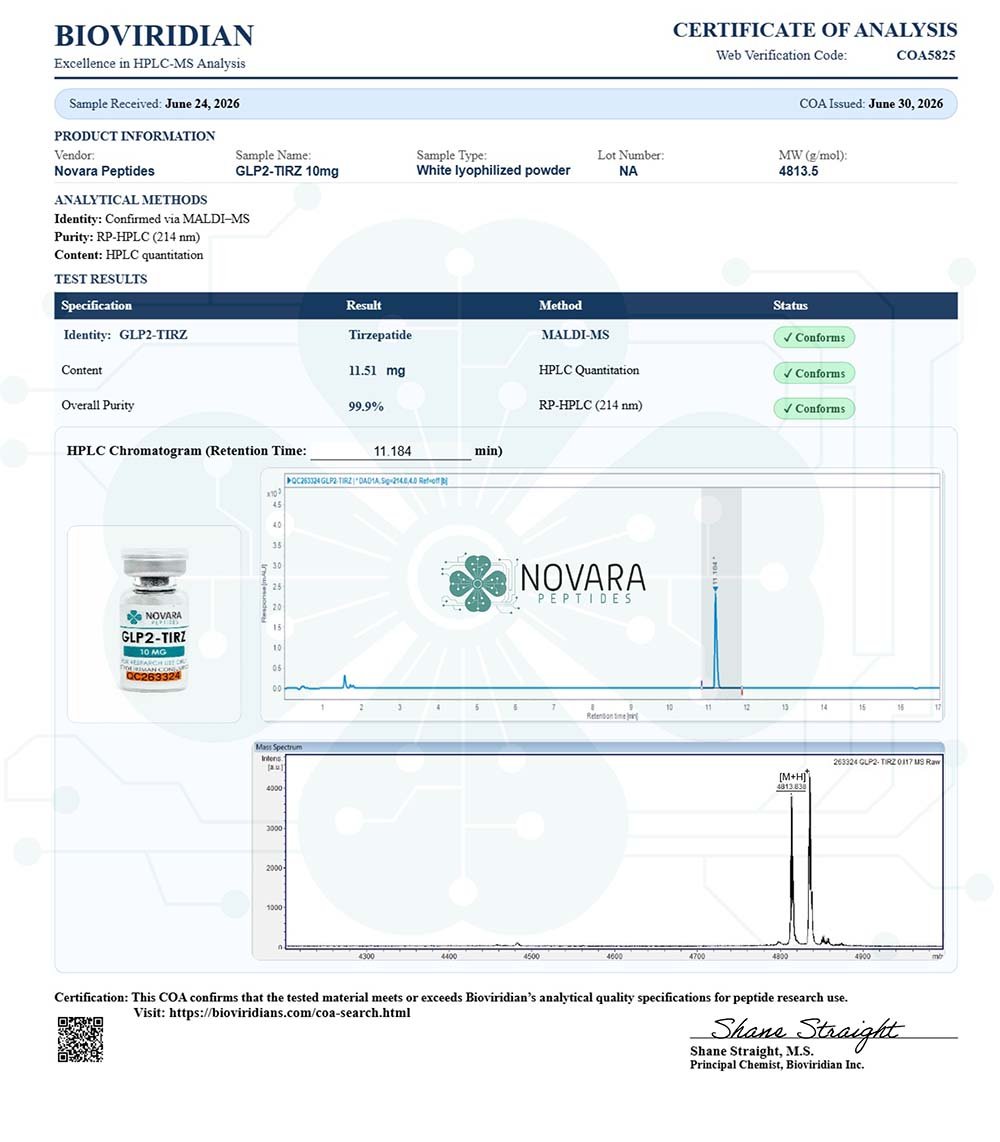Click the ANALYTICAL METHODS heading
Image resolution: width=1000 pixels, height=1142 pixels.
click(x=130, y=200)
